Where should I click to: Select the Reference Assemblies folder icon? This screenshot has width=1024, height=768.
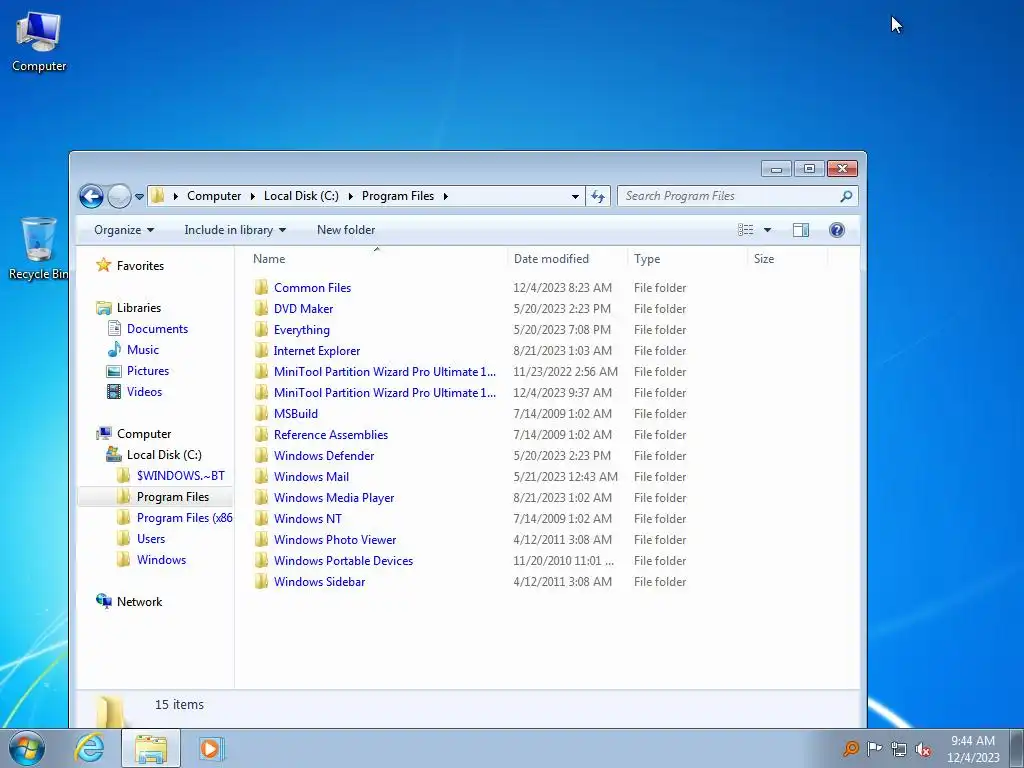point(261,434)
